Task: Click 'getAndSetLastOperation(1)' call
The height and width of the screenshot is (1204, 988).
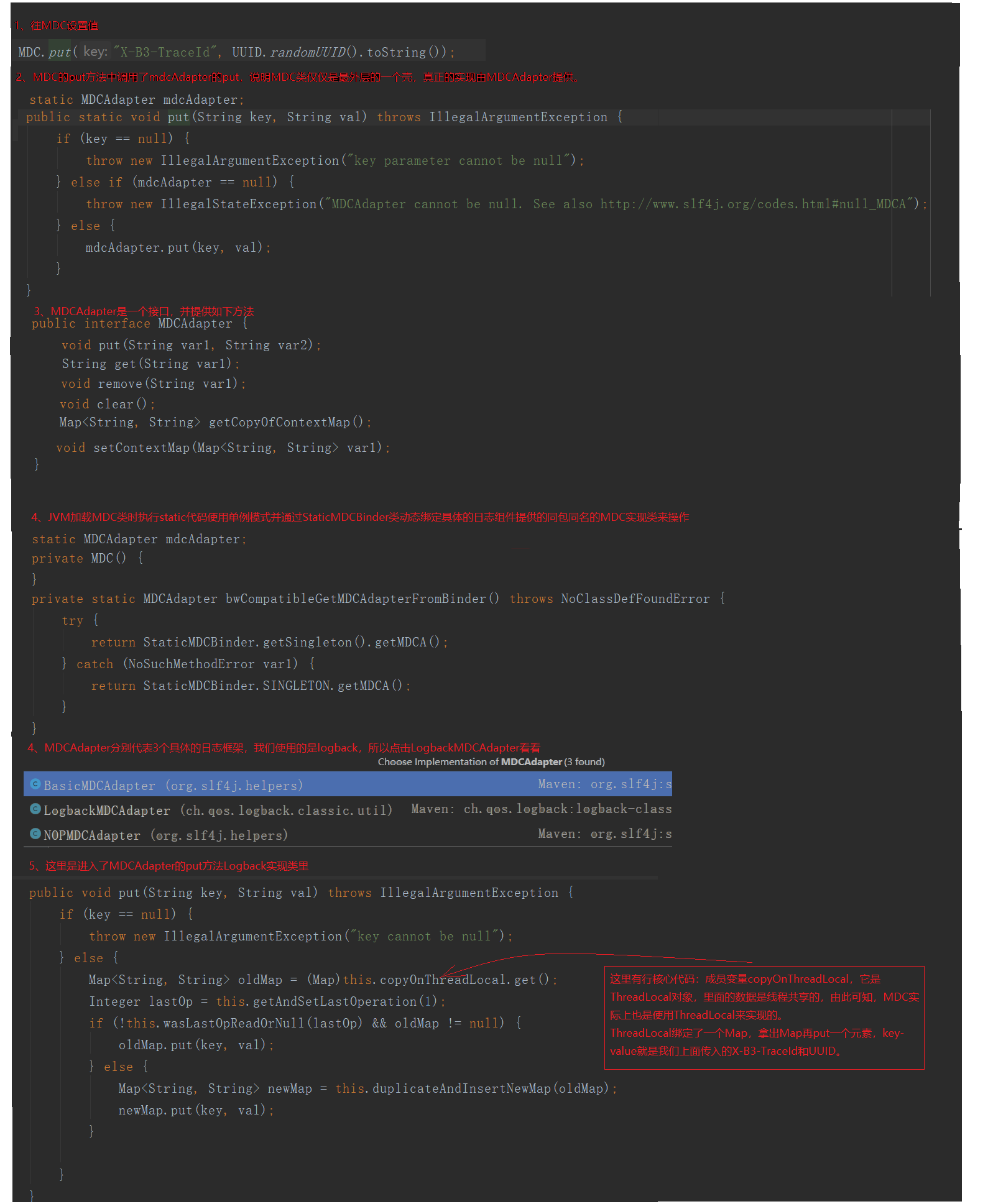Action: pos(345,1001)
